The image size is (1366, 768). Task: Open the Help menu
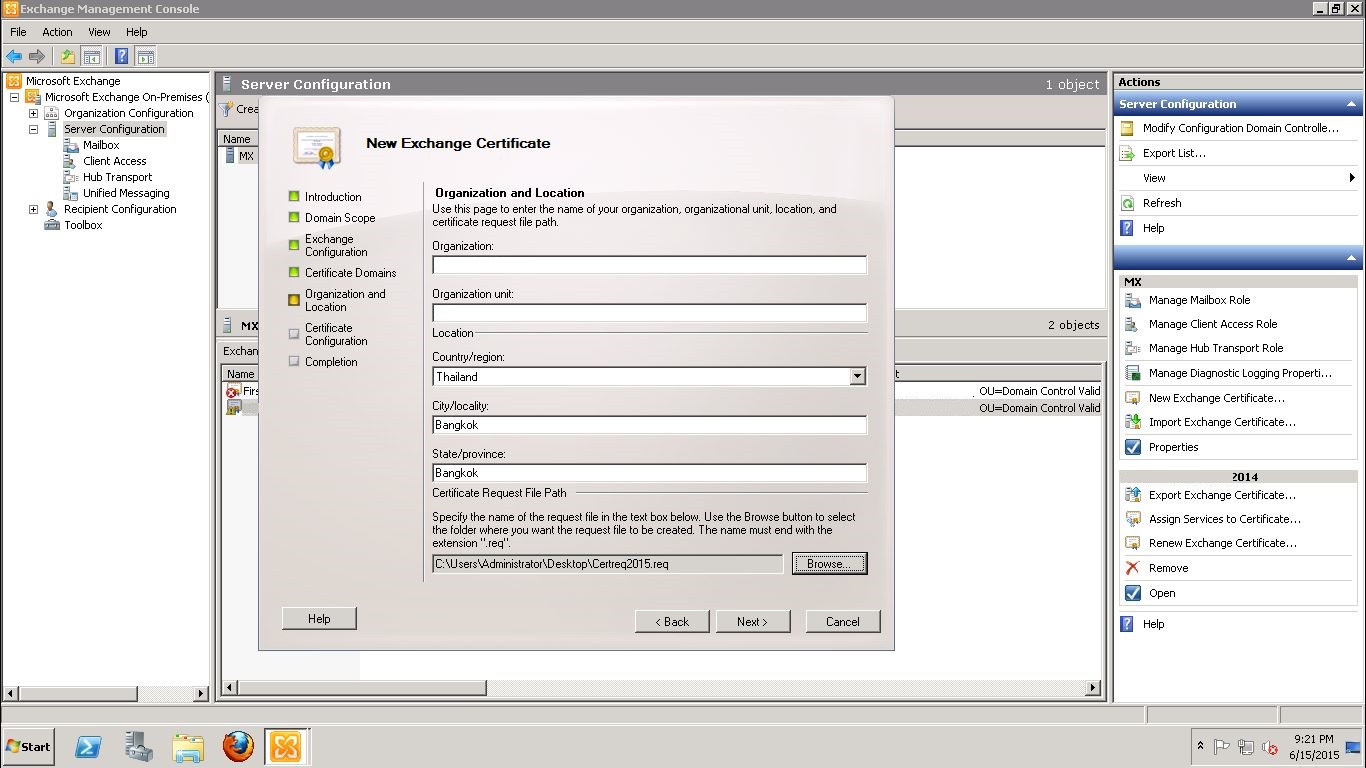(137, 32)
